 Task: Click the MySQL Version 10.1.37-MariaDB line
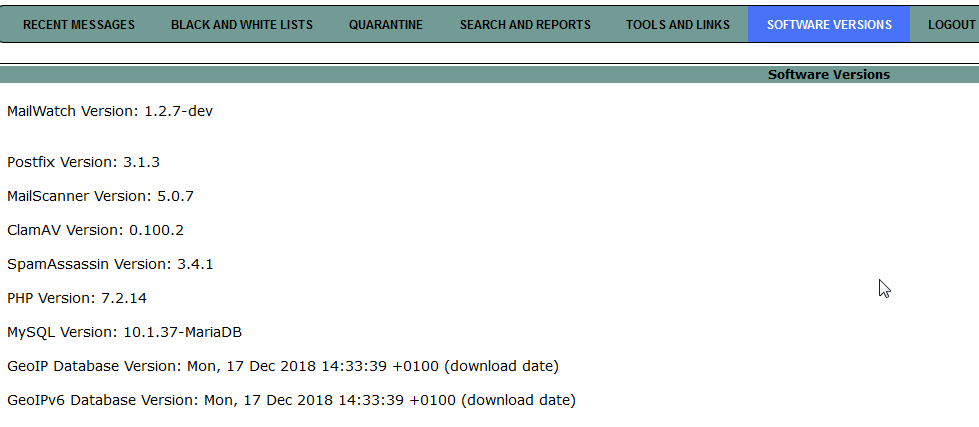click(x=124, y=332)
